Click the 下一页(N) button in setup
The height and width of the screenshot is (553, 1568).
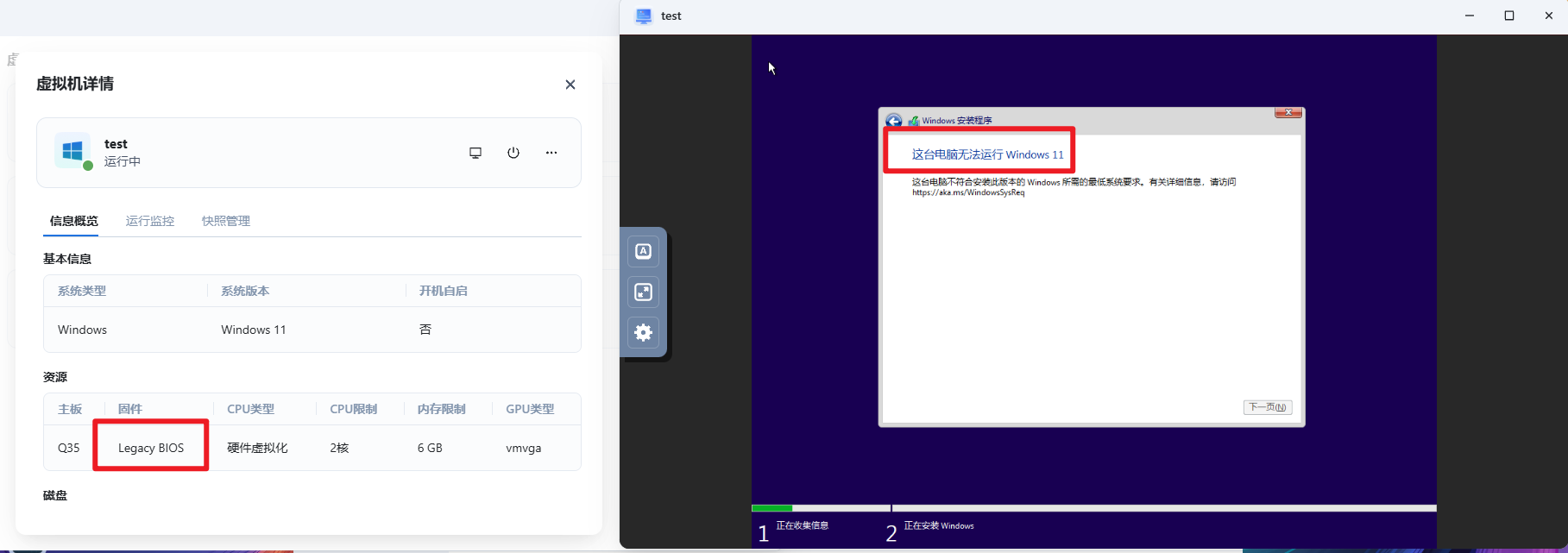point(1268,407)
